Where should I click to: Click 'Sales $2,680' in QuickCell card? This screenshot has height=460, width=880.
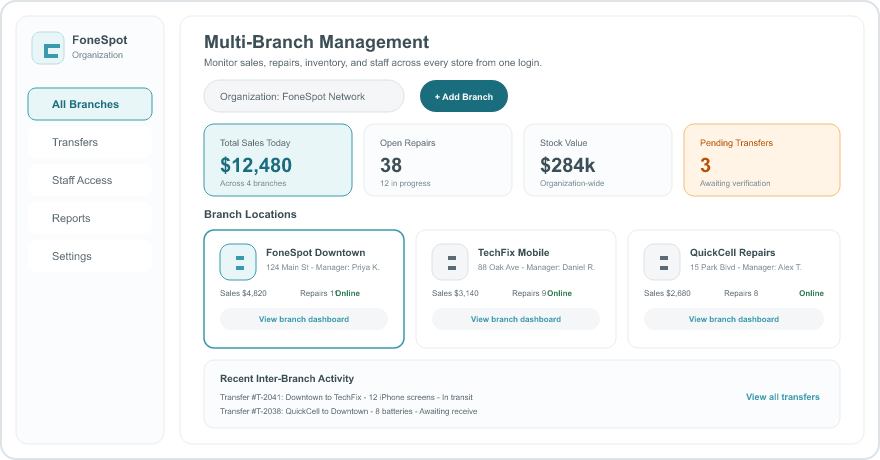click(667, 293)
